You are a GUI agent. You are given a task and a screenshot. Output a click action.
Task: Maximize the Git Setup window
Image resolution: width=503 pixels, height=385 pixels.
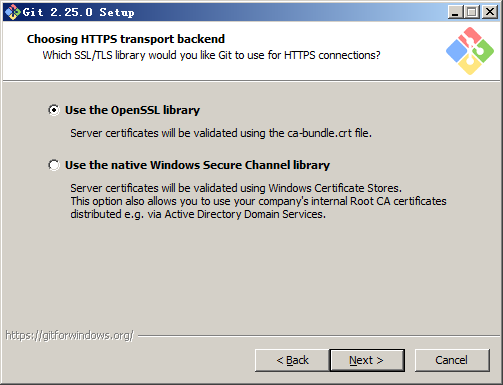tap(472, 12)
